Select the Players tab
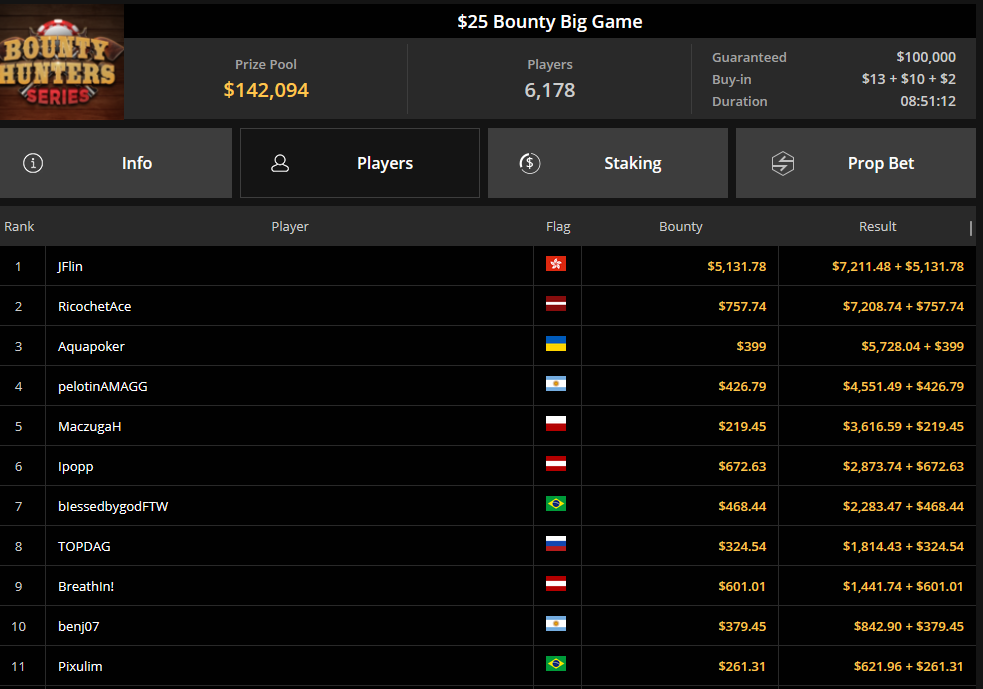This screenshot has height=689, width=983. (x=360, y=163)
